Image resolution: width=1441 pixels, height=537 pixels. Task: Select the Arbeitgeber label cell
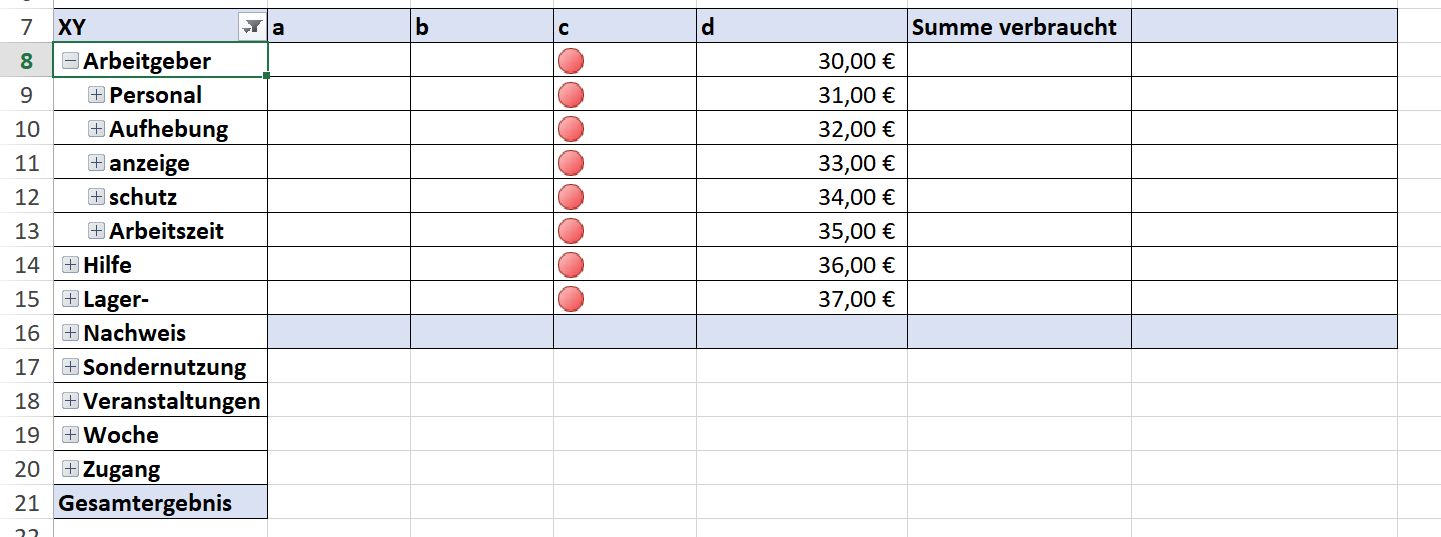tap(160, 61)
